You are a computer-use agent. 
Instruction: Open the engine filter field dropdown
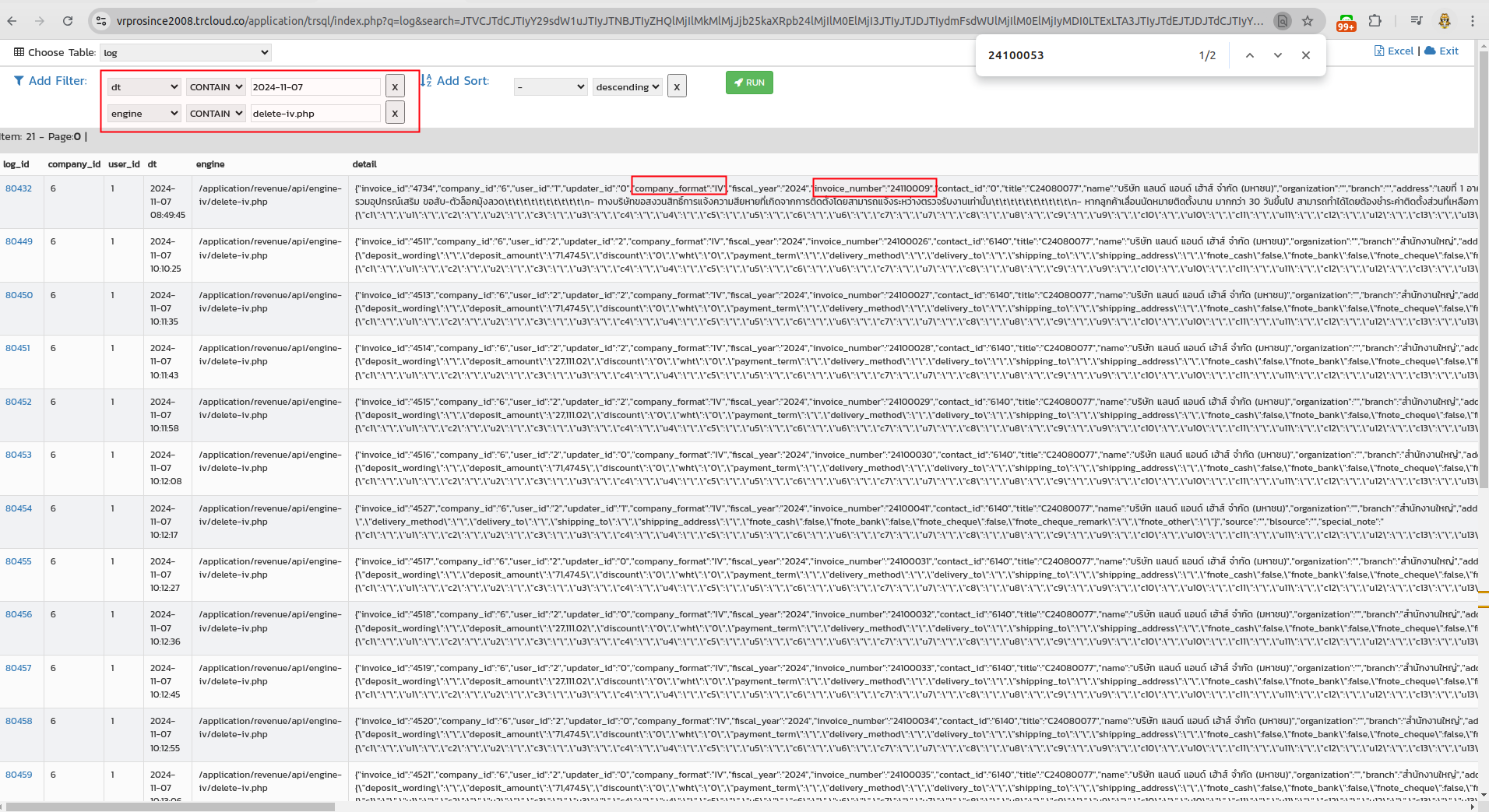point(145,113)
